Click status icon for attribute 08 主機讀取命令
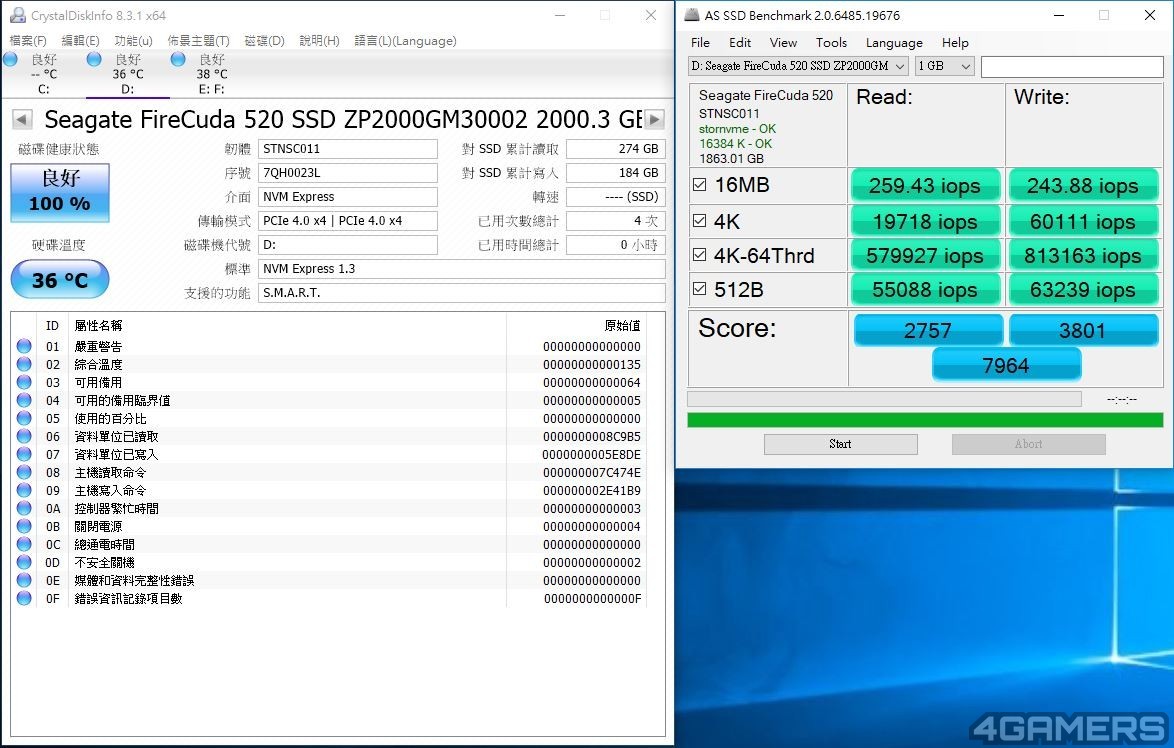Viewport: 1174px width, 748px height. click(24, 472)
